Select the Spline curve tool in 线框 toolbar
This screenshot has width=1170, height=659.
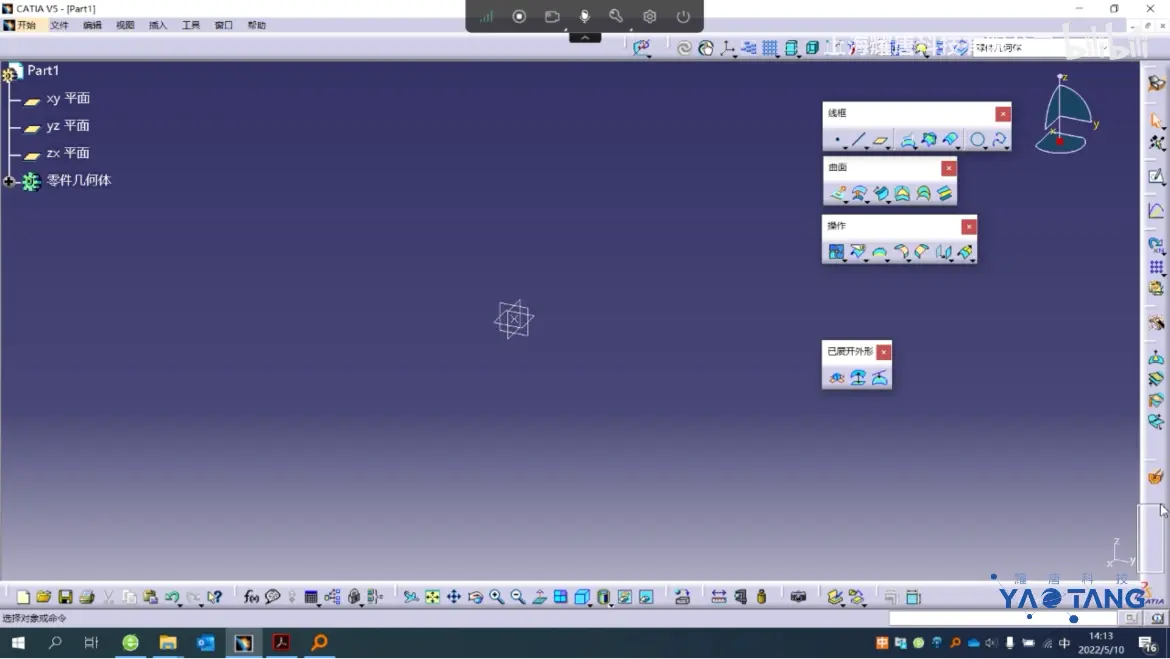pyautogui.click(x=998, y=140)
